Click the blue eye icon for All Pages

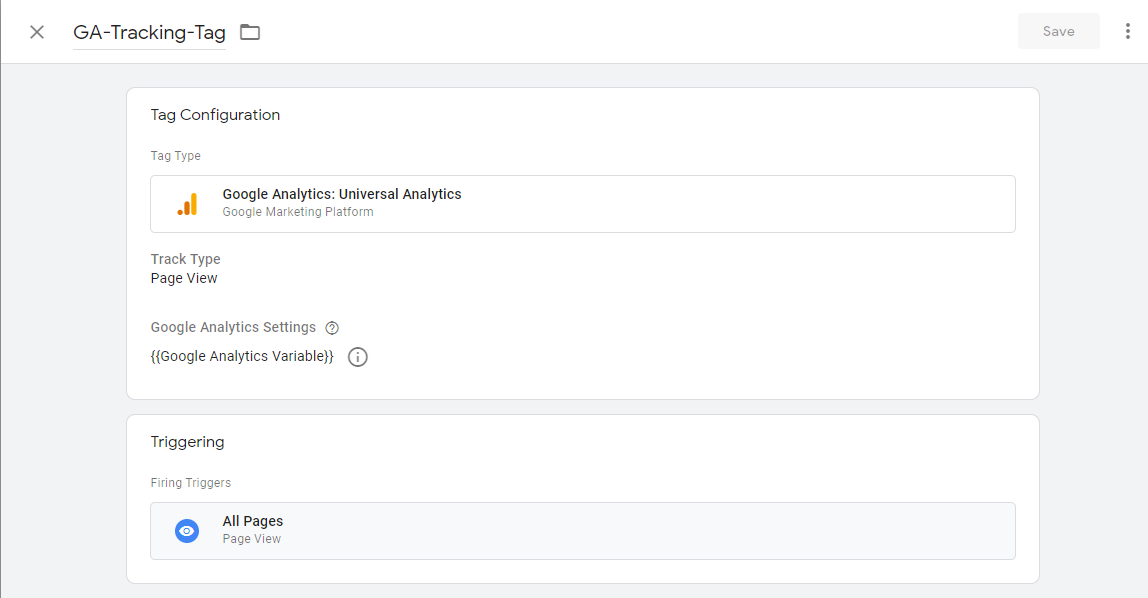(187, 531)
